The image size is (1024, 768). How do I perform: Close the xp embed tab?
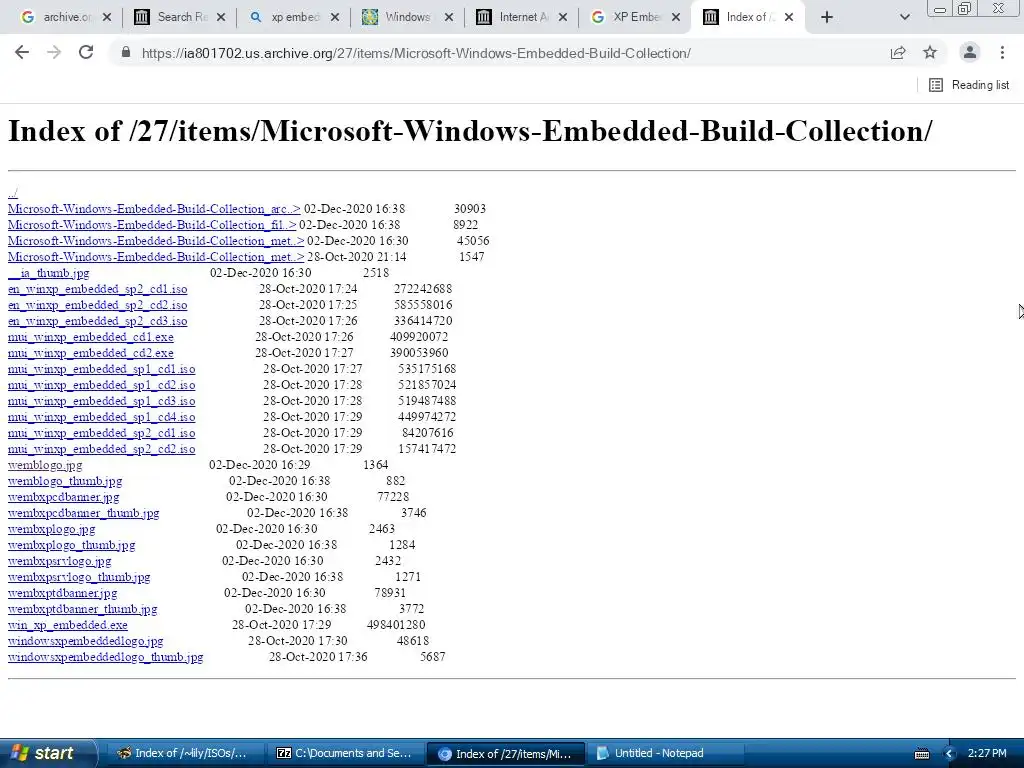pyautogui.click(x=335, y=17)
